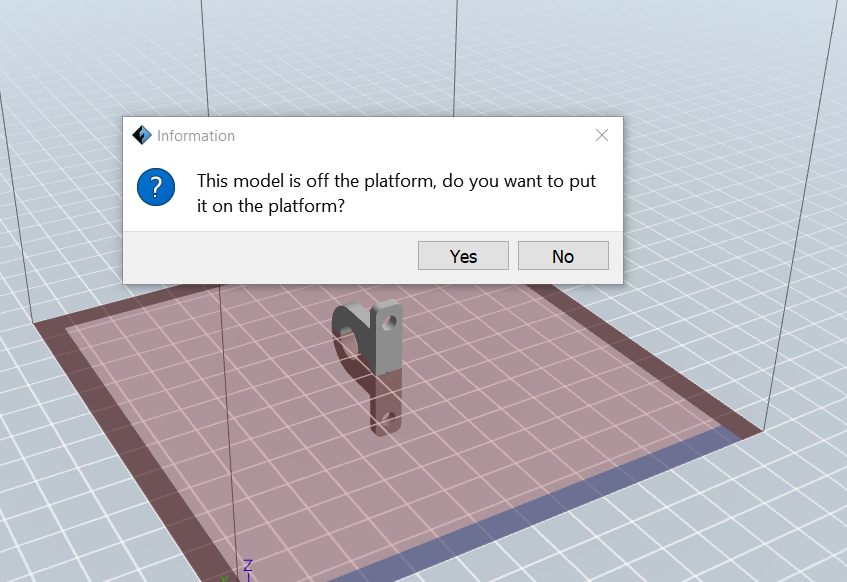The height and width of the screenshot is (582, 847).
Task: Click the FlashPrint logo in dialog title
Action: [x=142, y=136]
